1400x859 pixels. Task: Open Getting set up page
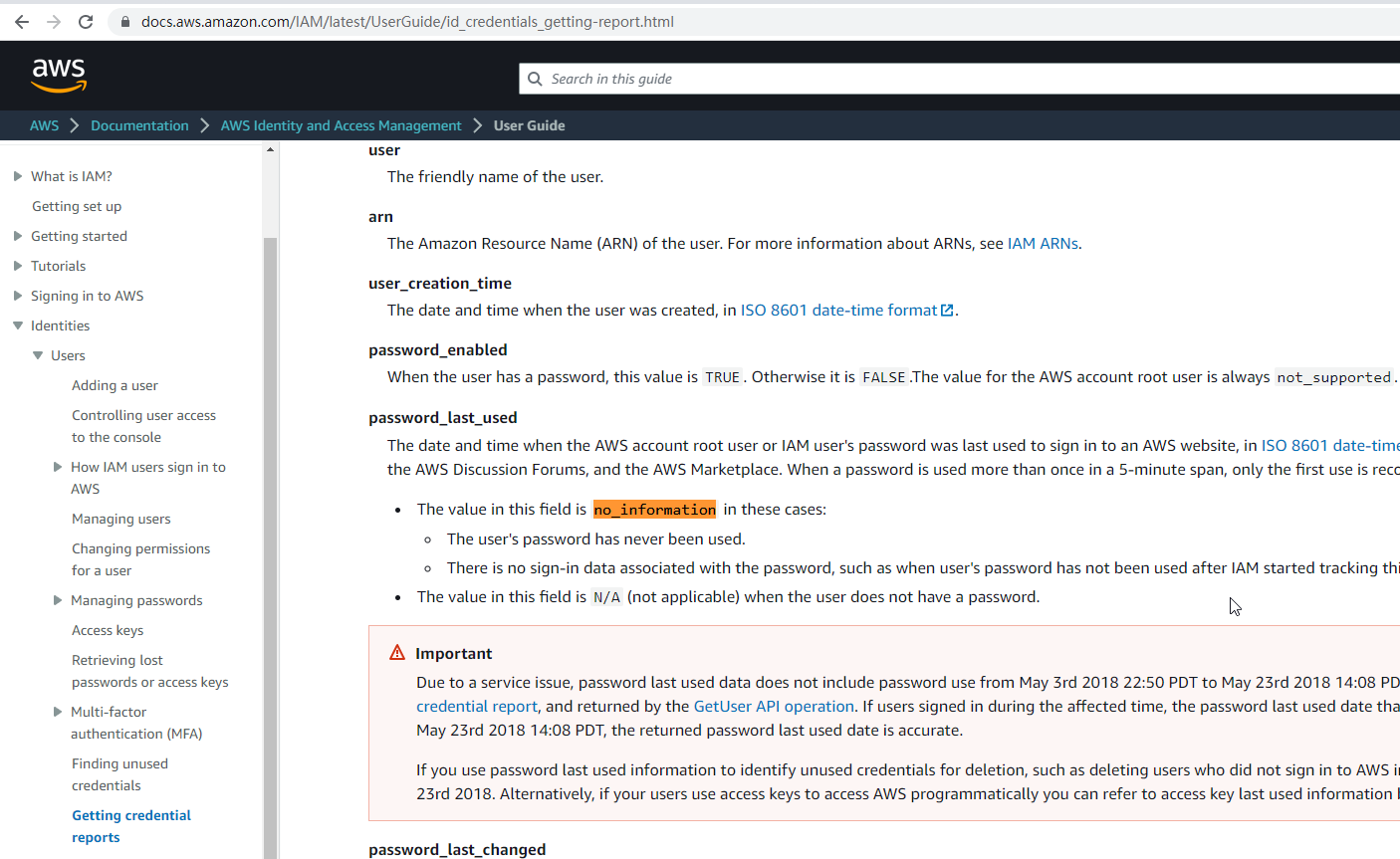click(x=77, y=206)
